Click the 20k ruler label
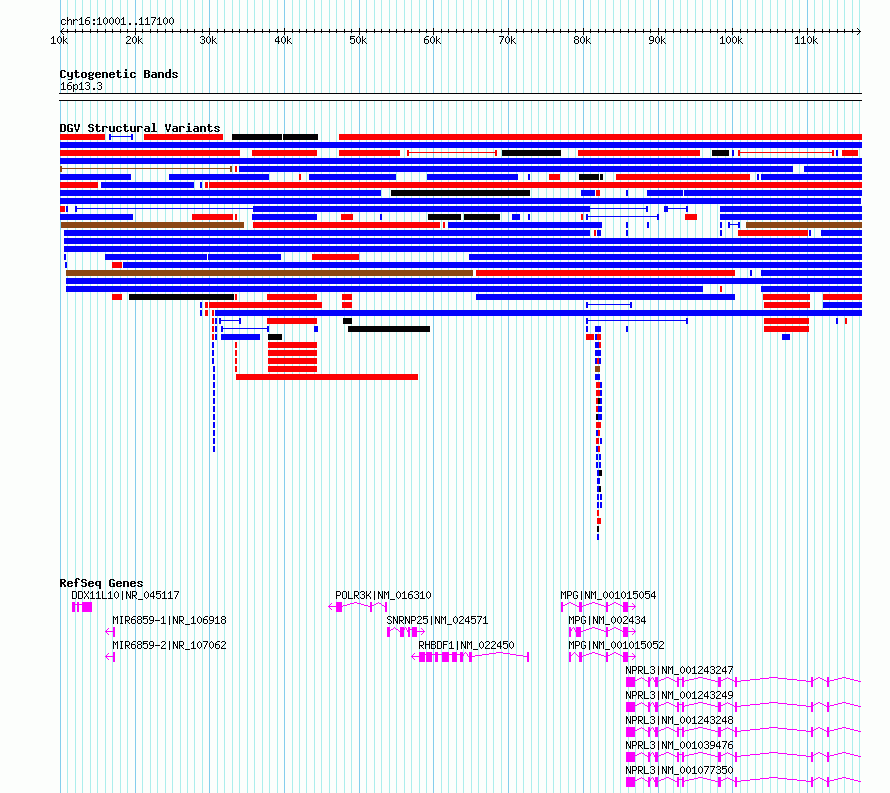The width and height of the screenshot is (890, 793). click(134, 40)
